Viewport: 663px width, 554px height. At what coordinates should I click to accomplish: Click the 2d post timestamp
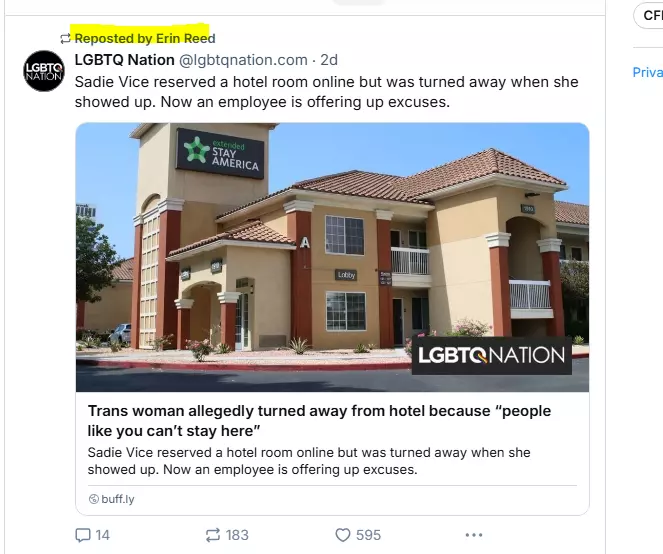pyautogui.click(x=329, y=60)
